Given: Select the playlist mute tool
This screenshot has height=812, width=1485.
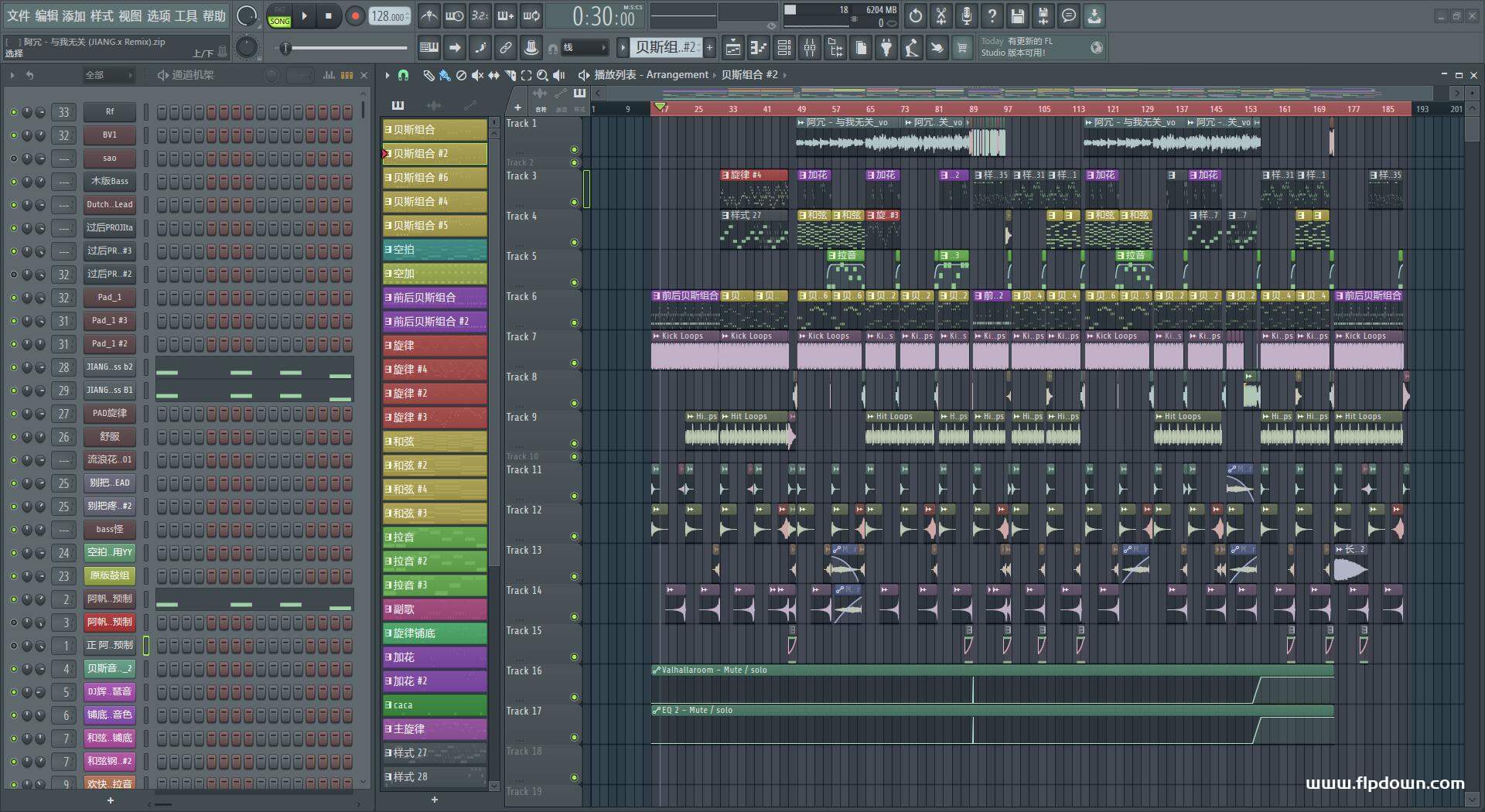Looking at the screenshot, I should click(477, 75).
